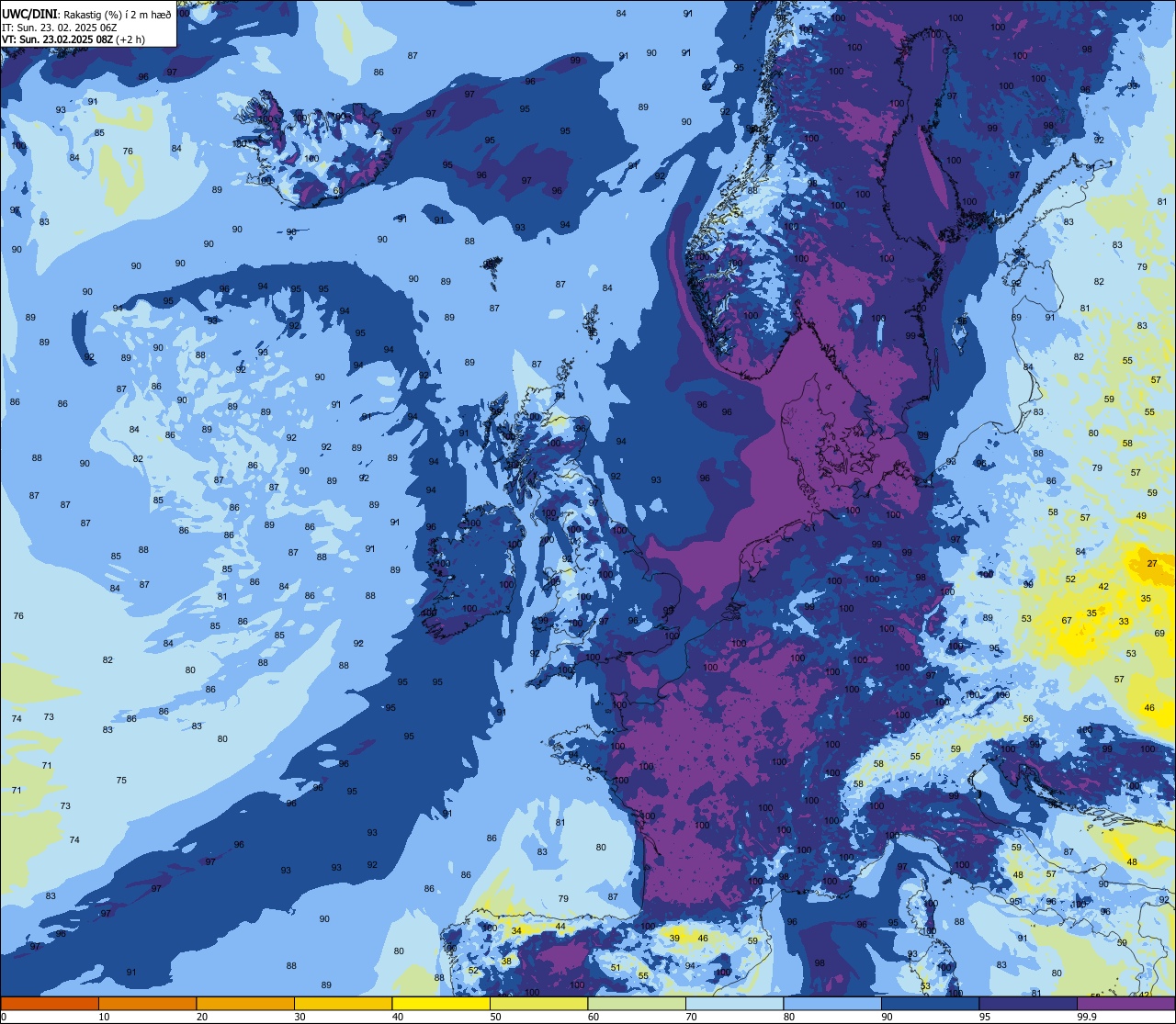Click the '69' humidity value on map
1176x1024 pixels.
click(1159, 633)
